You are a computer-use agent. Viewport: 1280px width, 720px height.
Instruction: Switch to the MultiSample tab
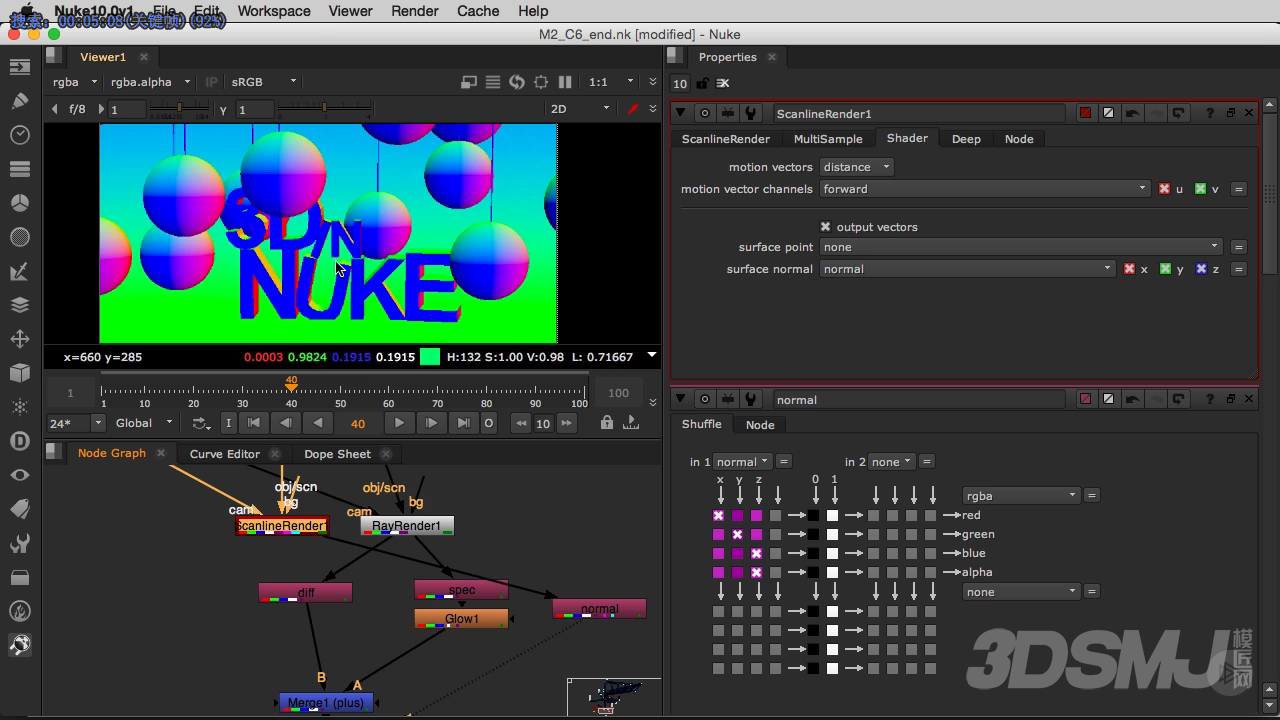point(827,139)
